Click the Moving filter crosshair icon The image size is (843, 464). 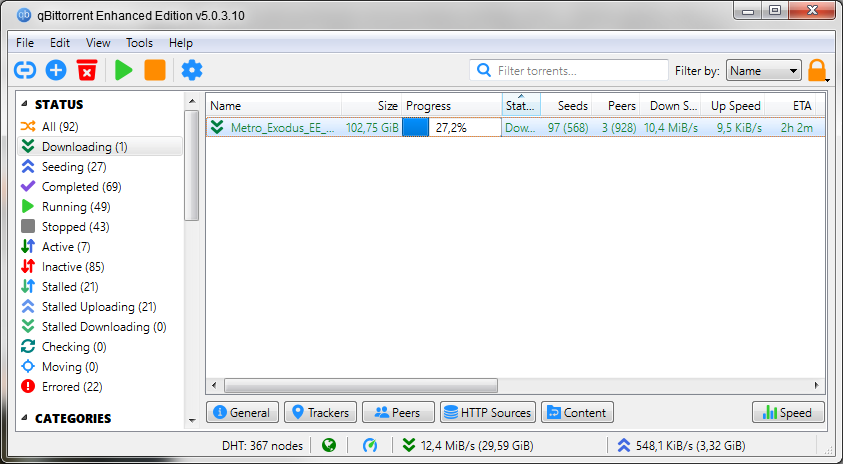pyautogui.click(x=28, y=366)
